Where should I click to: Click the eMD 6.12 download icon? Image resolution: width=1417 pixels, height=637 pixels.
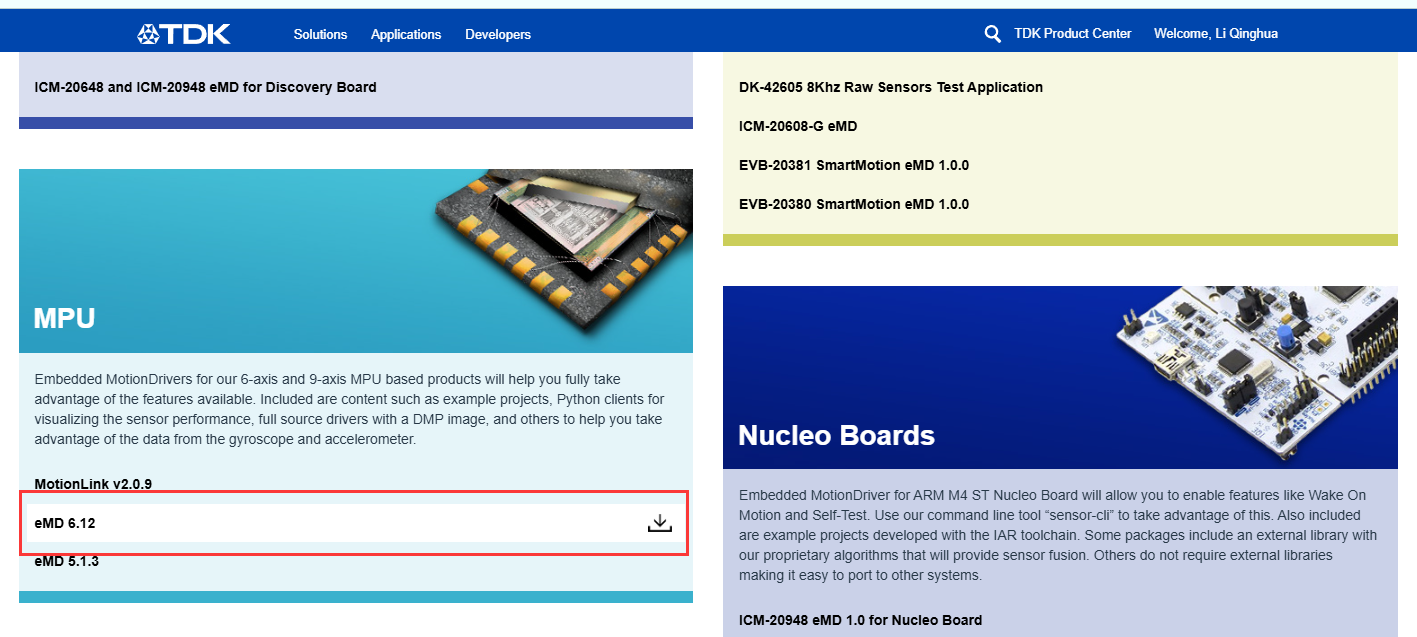click(x=659, y=523)
